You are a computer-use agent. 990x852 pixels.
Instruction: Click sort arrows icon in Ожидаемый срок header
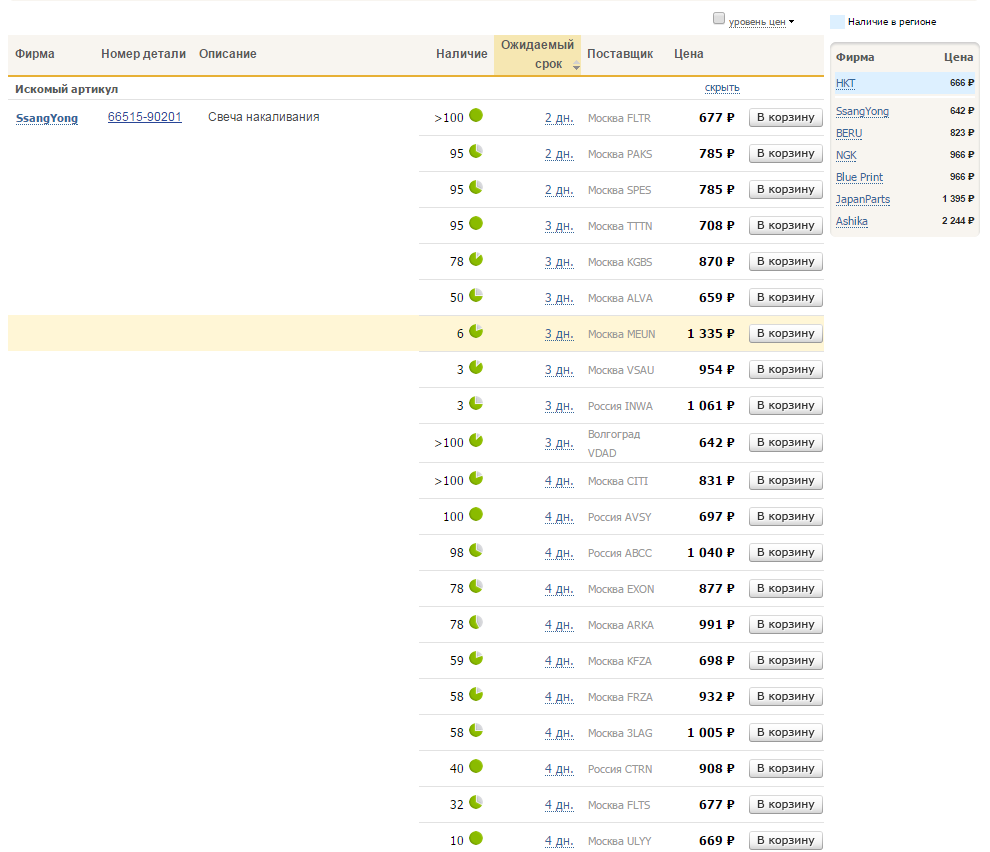pos(576,65)
